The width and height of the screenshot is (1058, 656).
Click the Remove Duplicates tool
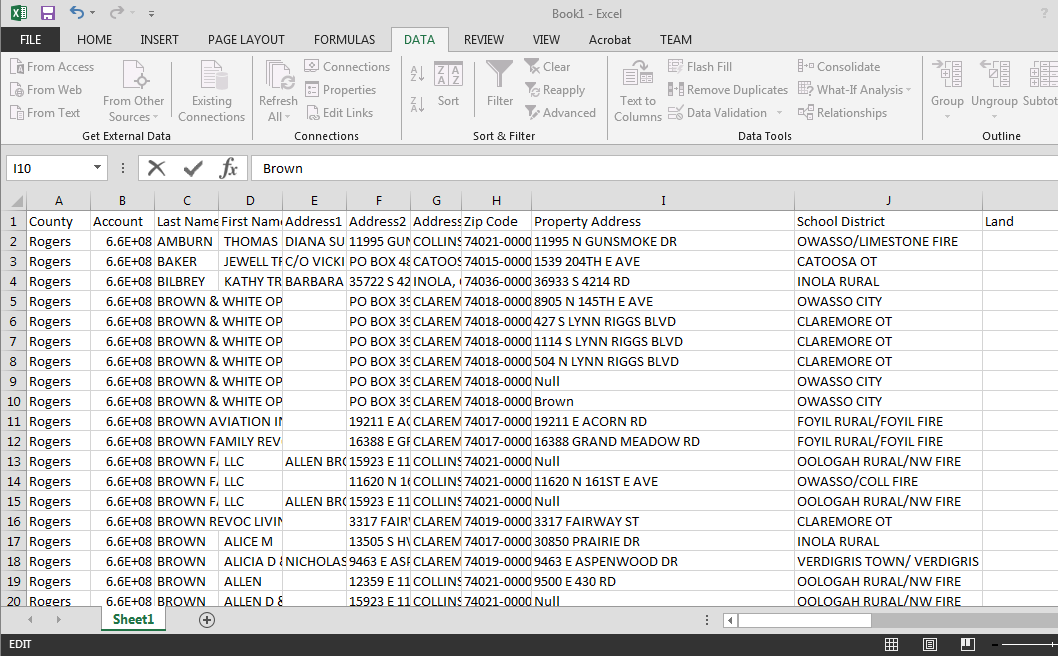728,90
